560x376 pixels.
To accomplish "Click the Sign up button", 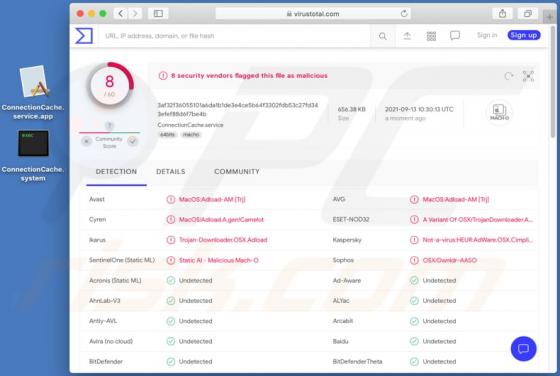I will (524, 35).
